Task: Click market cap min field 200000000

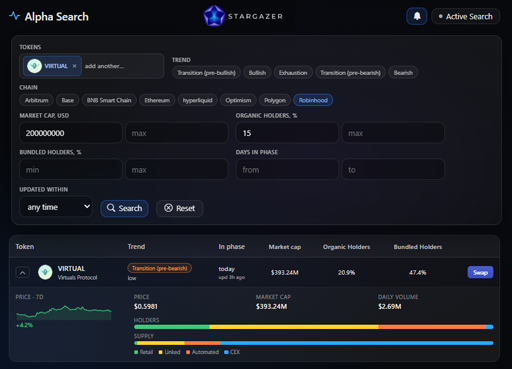Action: (71, 133)
